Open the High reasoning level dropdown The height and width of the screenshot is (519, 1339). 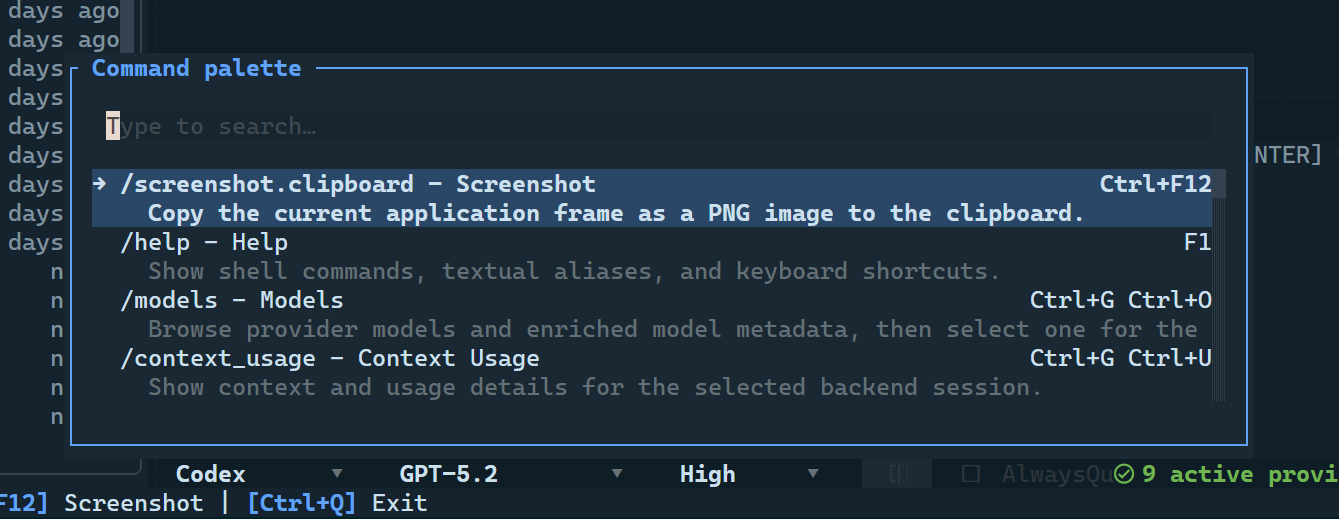[x=750, y=474]
